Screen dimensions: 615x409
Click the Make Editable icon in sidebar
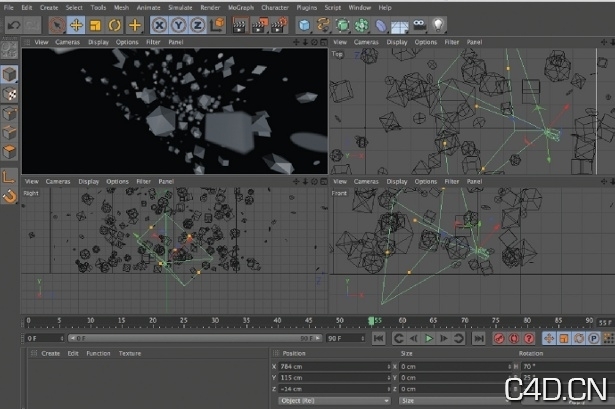[x=9, y=50]
